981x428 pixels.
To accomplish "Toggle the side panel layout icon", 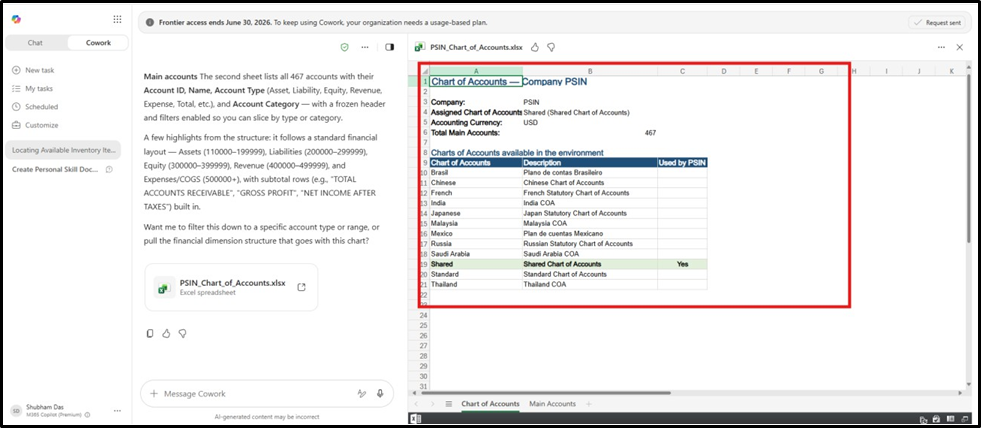I will pos(390,47).
